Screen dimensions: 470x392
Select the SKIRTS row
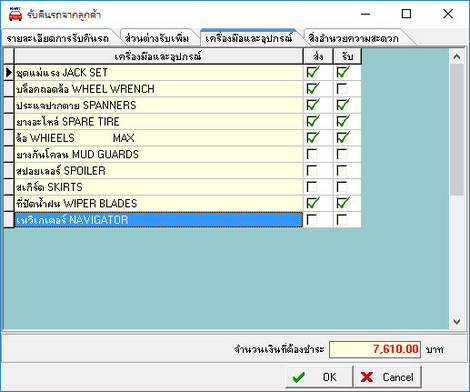point(159,187)
